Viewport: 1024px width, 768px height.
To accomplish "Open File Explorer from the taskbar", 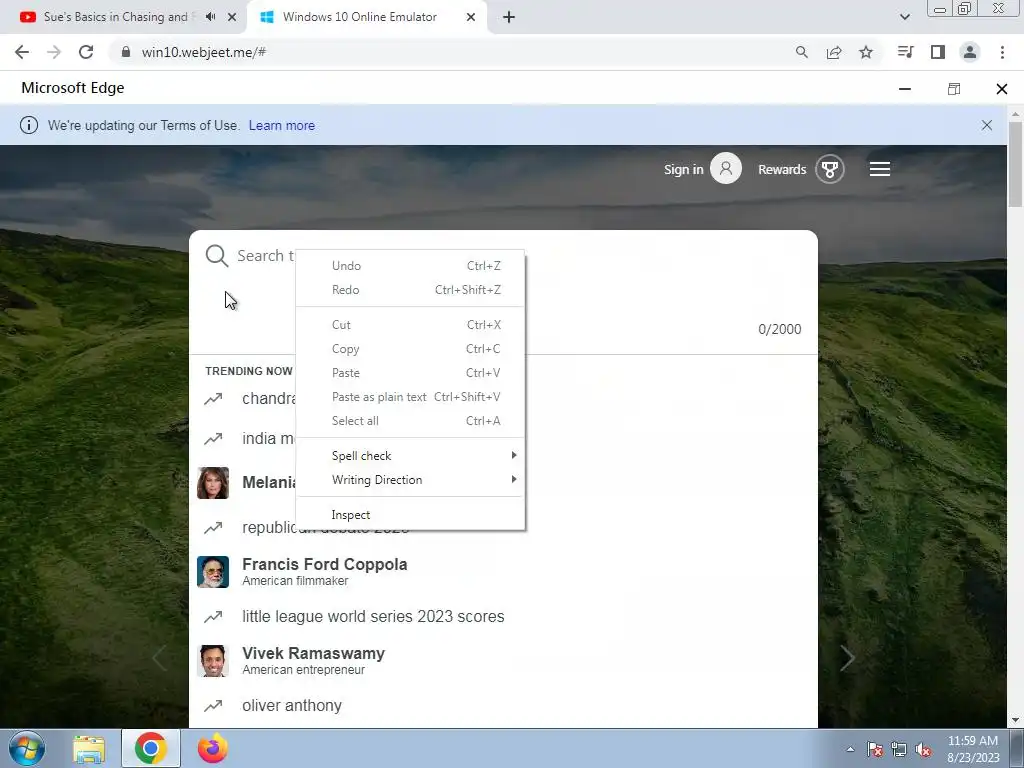I will tap(89, 749).
